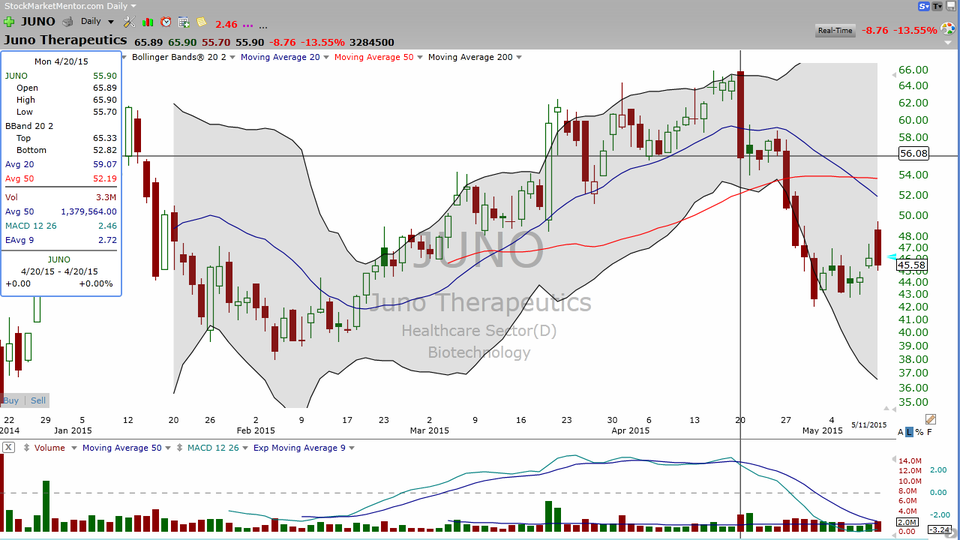Click the color wheel icon in top right
The height and width of the screenshot is (540, 960).
[948, 28]
